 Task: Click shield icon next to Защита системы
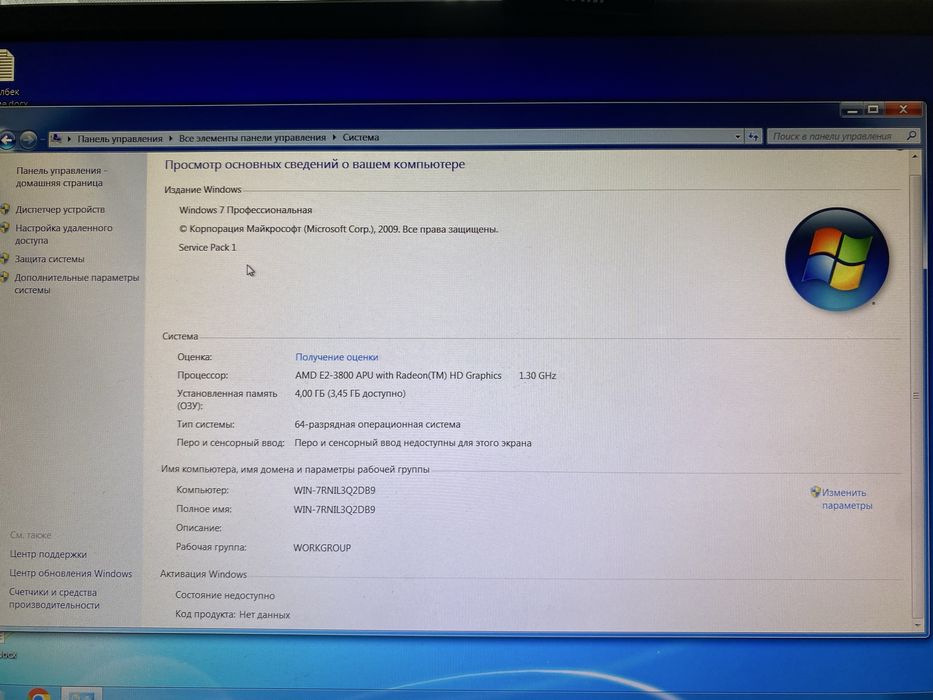coord(5,258)
